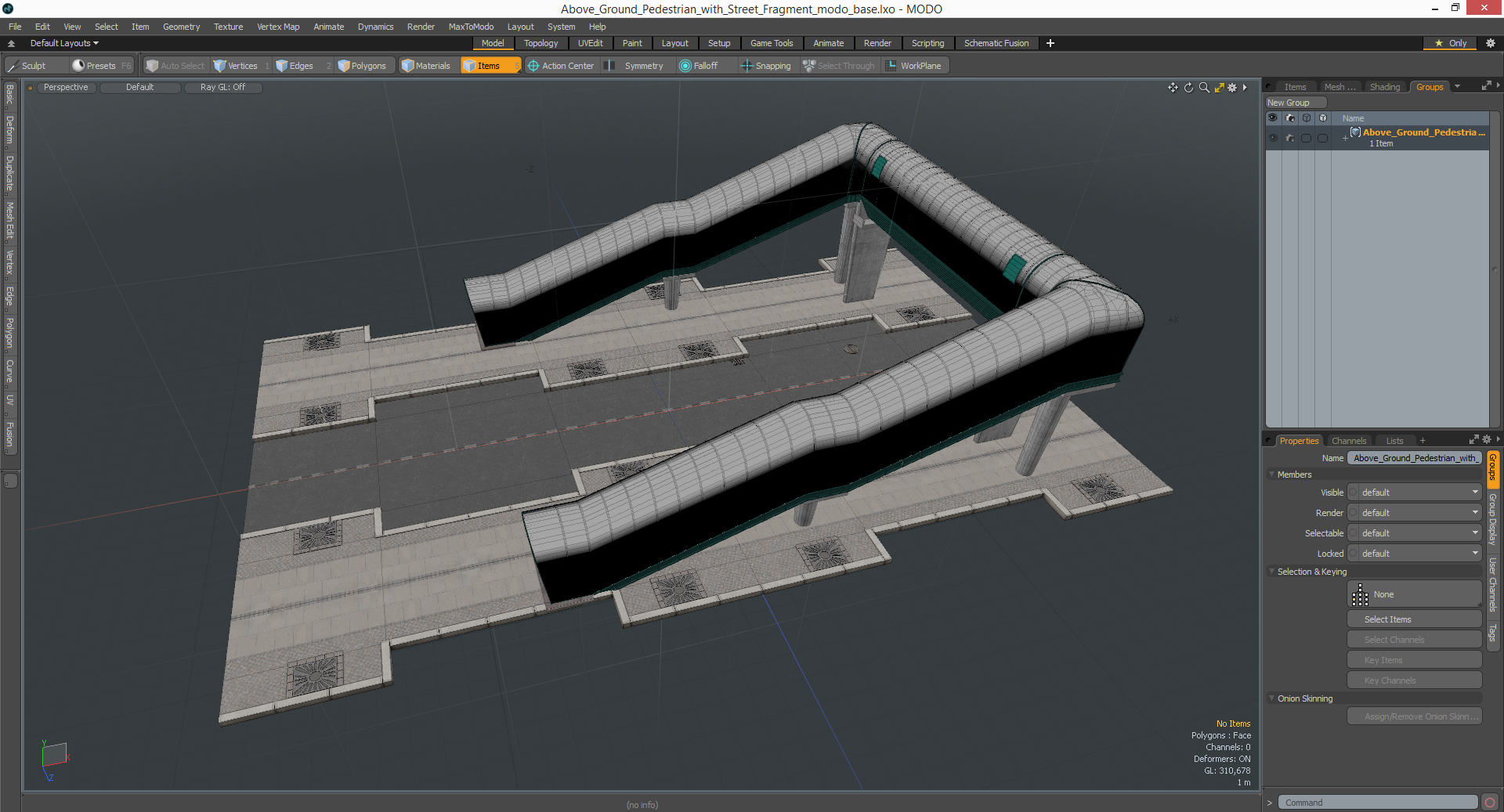1504x812 pixels.
Task: Open the Selectable dropdown
Action: (1419, 533)
